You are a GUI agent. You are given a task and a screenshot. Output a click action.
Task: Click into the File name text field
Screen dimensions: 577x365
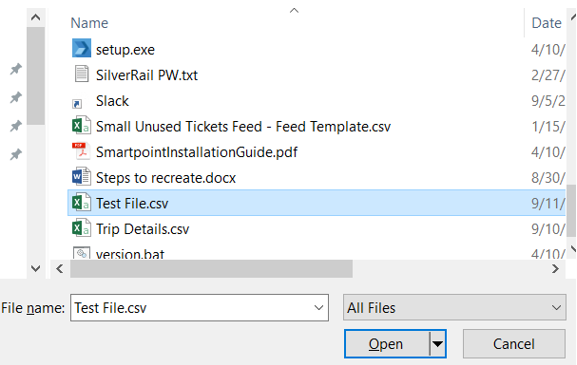[x=191, y=308]
